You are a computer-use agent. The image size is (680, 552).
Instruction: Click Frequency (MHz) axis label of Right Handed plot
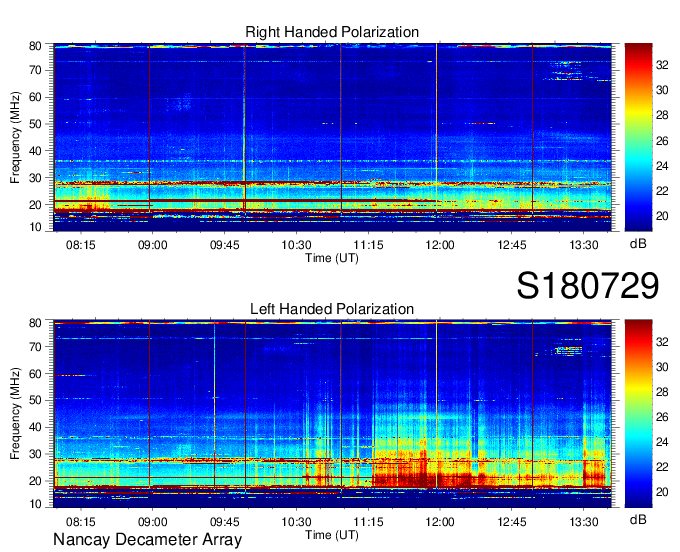tap(15, 137)
